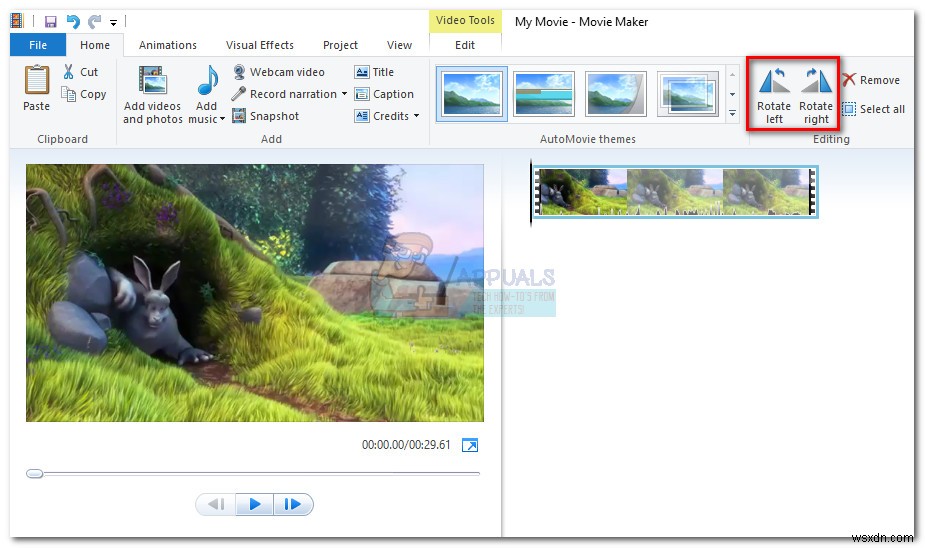Click Add videos and photos
925x548 pixels.
click(x=153, y=94)
